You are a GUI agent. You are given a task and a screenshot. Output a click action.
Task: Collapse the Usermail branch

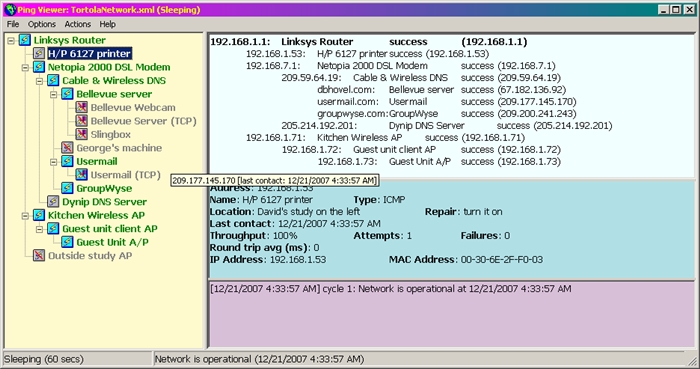[54, 162]
